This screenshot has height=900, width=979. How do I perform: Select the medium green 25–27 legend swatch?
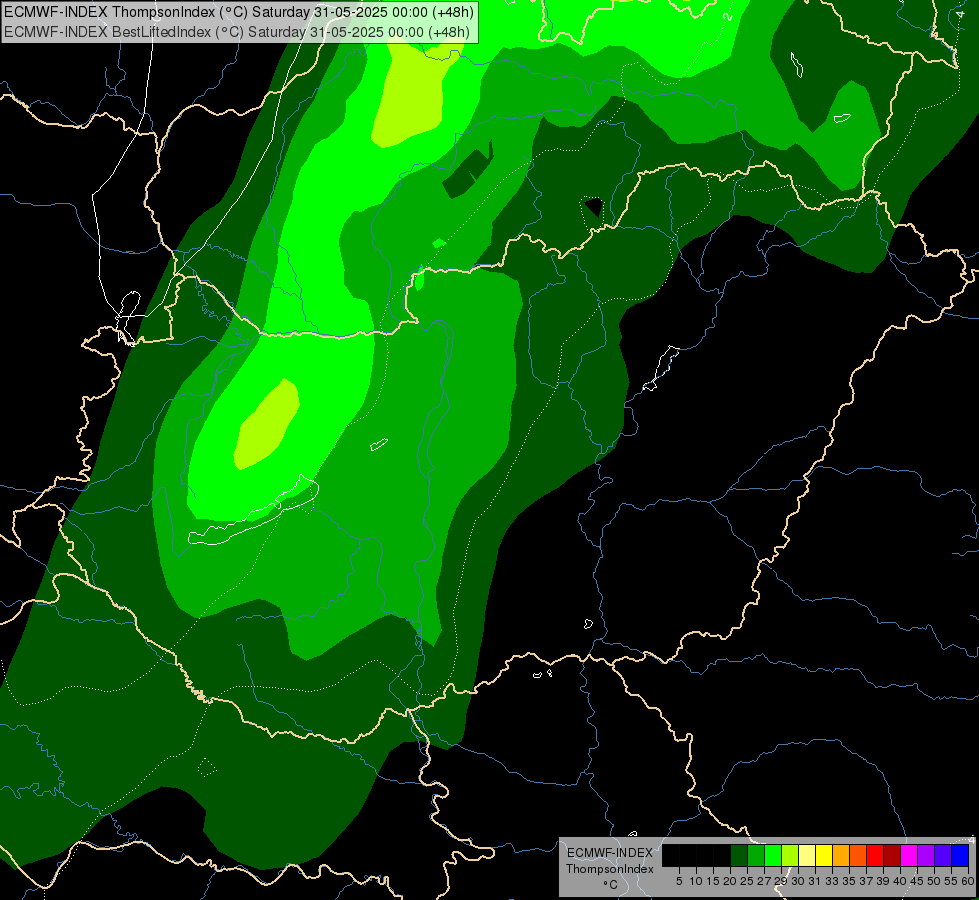tap(756, 855)
